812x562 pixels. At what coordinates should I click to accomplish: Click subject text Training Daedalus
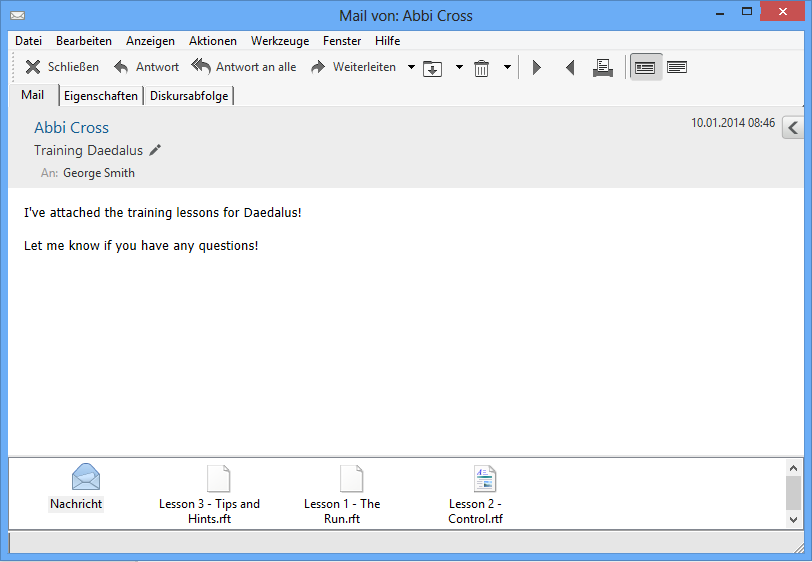point(88,150)
